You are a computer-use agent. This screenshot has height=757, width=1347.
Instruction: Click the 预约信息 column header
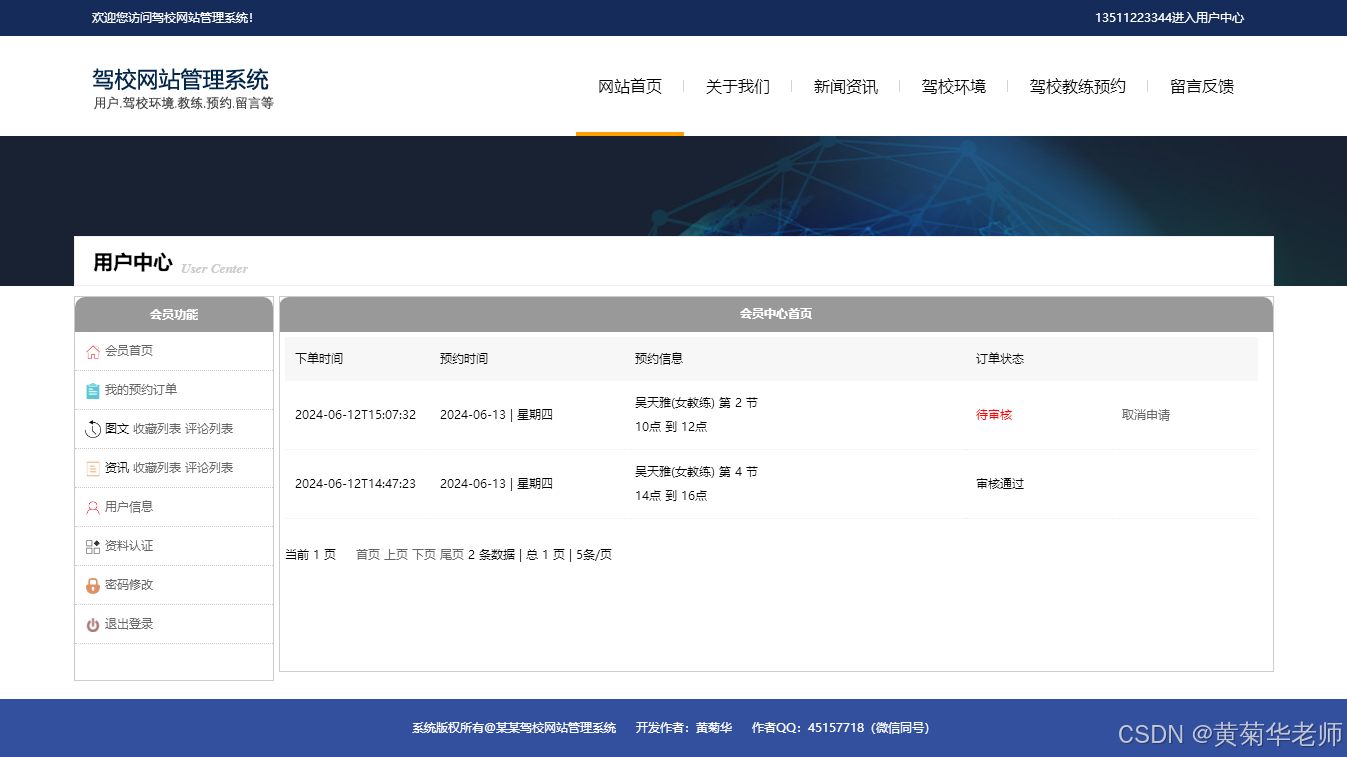click(659, 359)
